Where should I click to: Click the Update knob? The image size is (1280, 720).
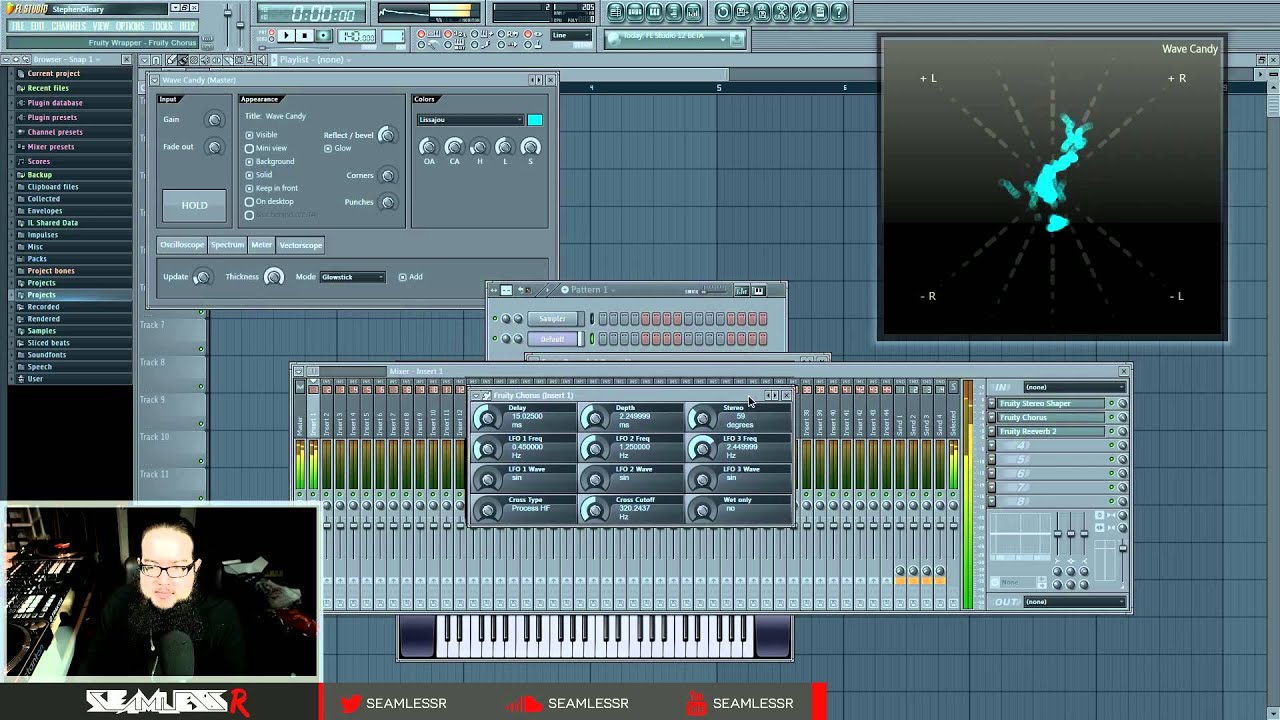(x=202, y=277)
